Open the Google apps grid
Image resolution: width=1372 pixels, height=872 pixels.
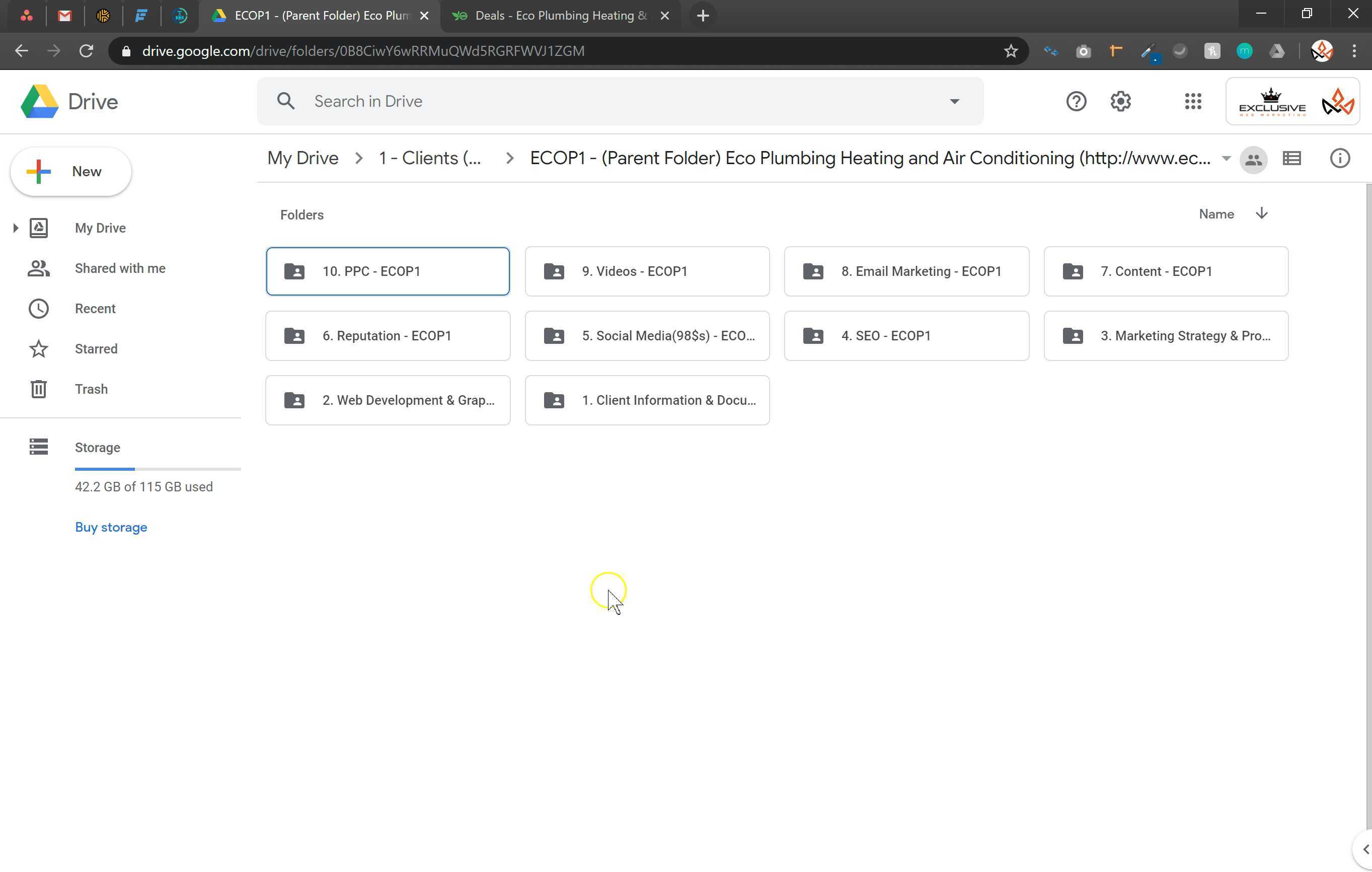coord(1192,102)
